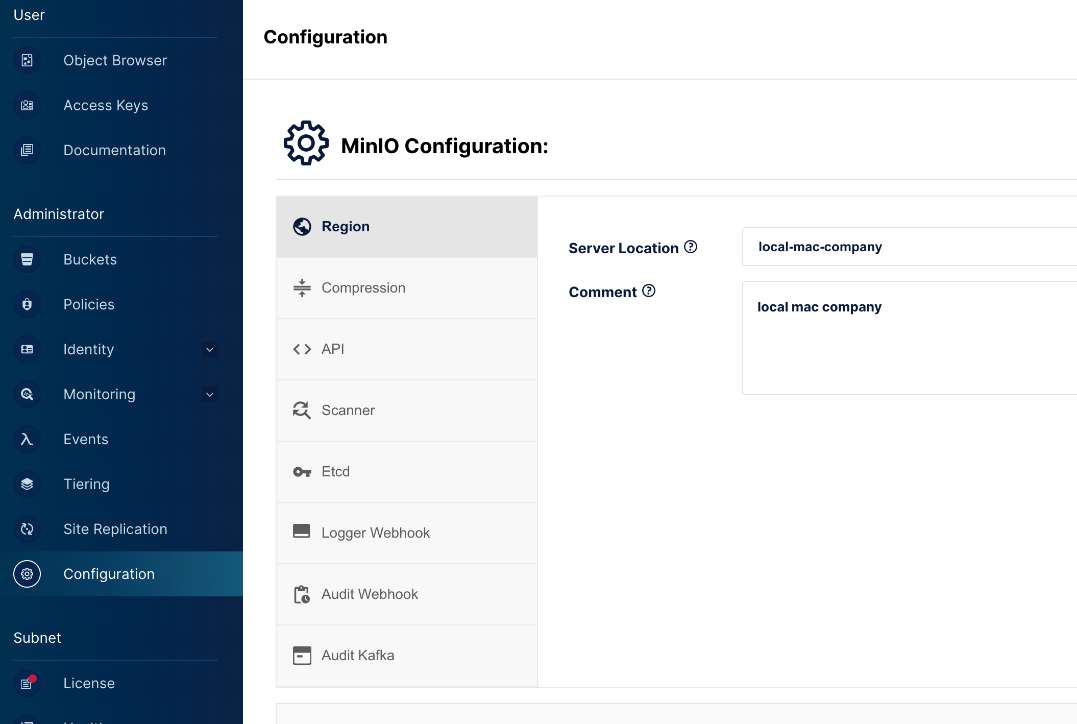Screen dimensions: 1077x724
Task: Open the API configuration tab
Action: point(407,349)
